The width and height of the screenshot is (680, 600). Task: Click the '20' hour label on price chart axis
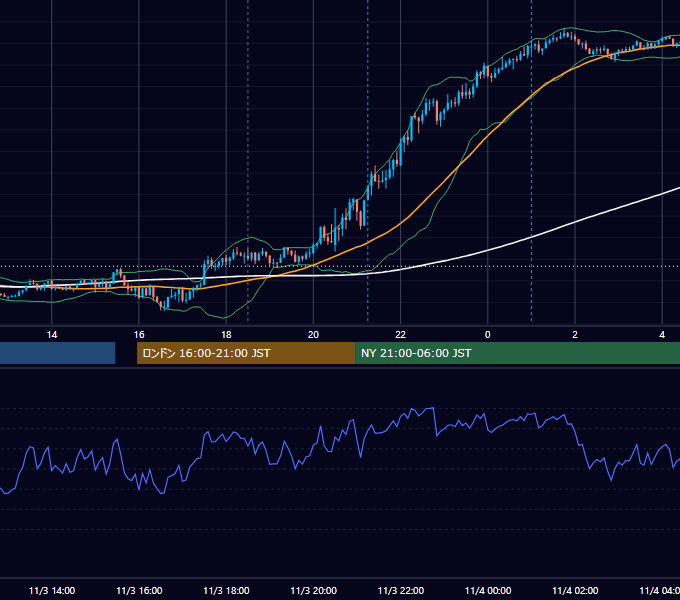(313, 335)
